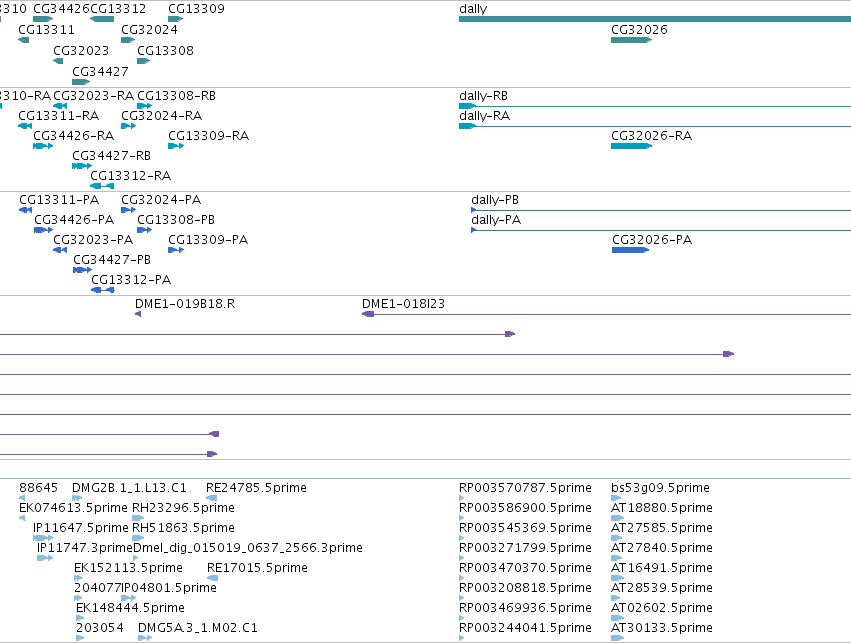Select EST RP003470370.5prime

pyautogui.click(x=461, y=578)
